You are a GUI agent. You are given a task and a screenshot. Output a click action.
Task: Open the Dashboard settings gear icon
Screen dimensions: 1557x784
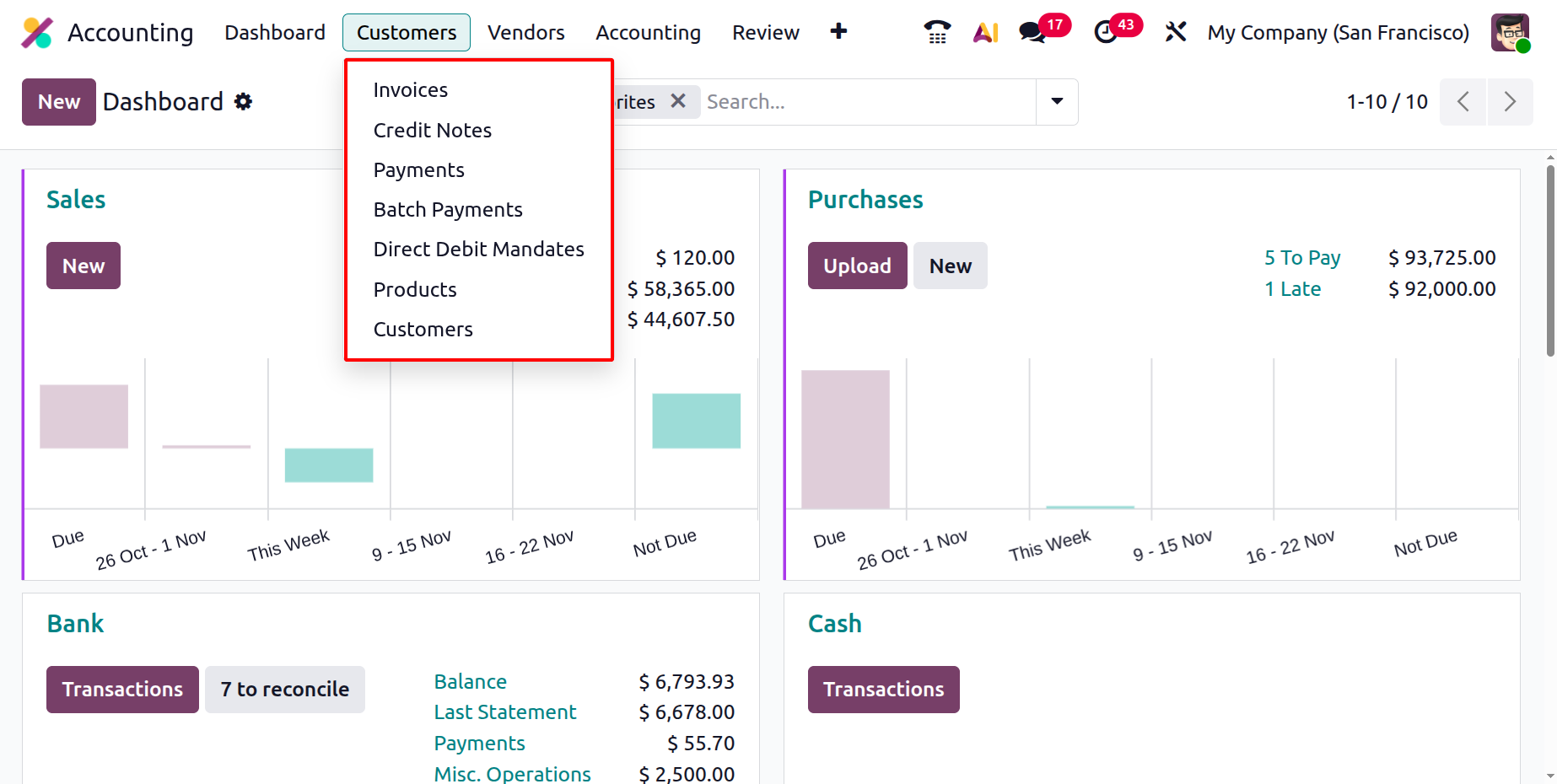(x=244, y=102)
